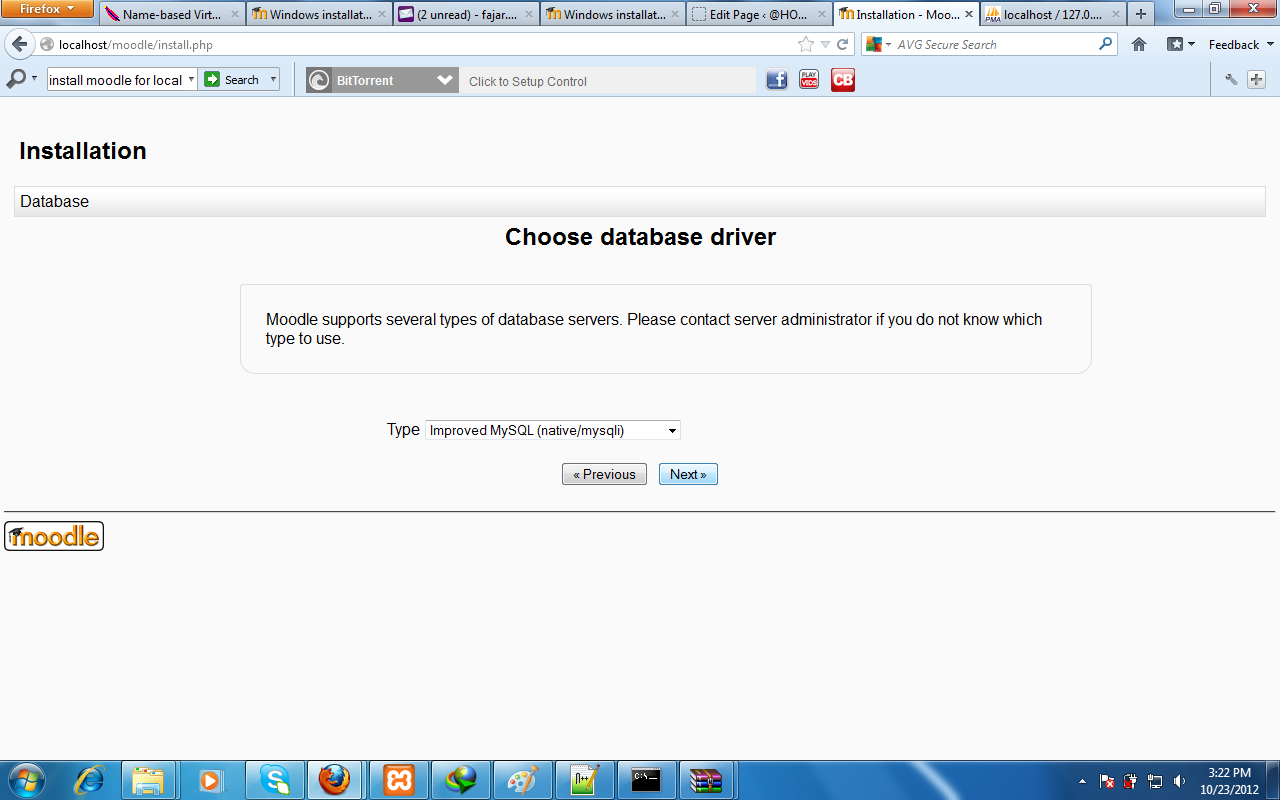
Task: Open the Command Prompt from taskbar
Action: 645,779
